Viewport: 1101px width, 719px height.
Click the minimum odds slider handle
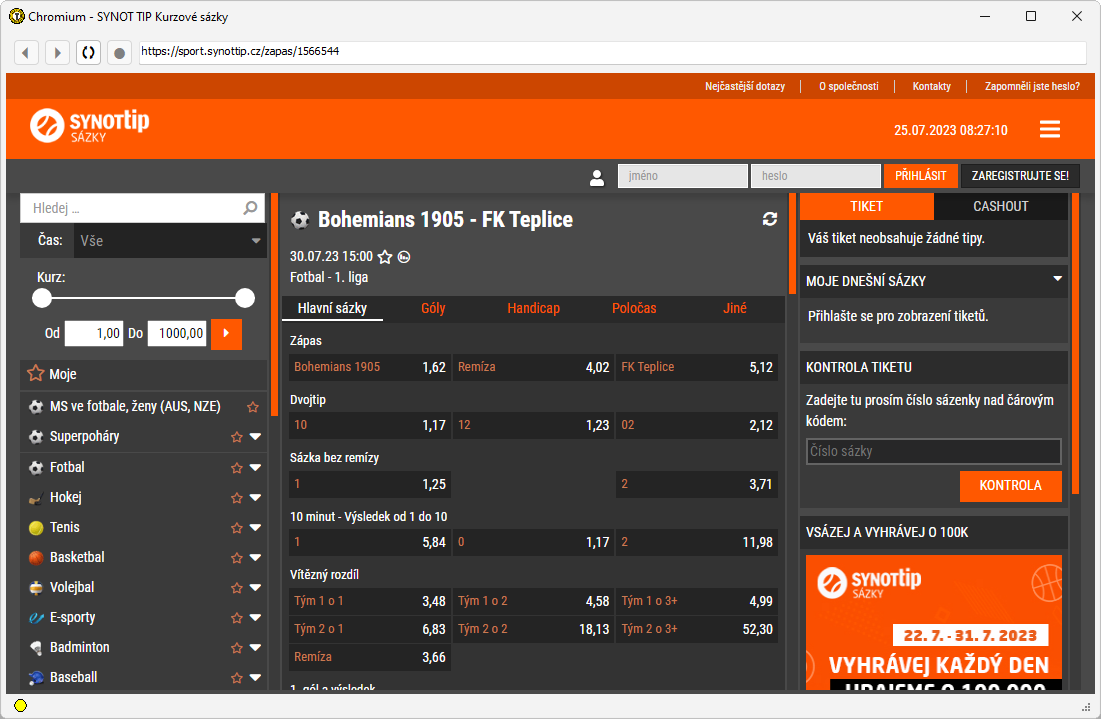point(42,298)
